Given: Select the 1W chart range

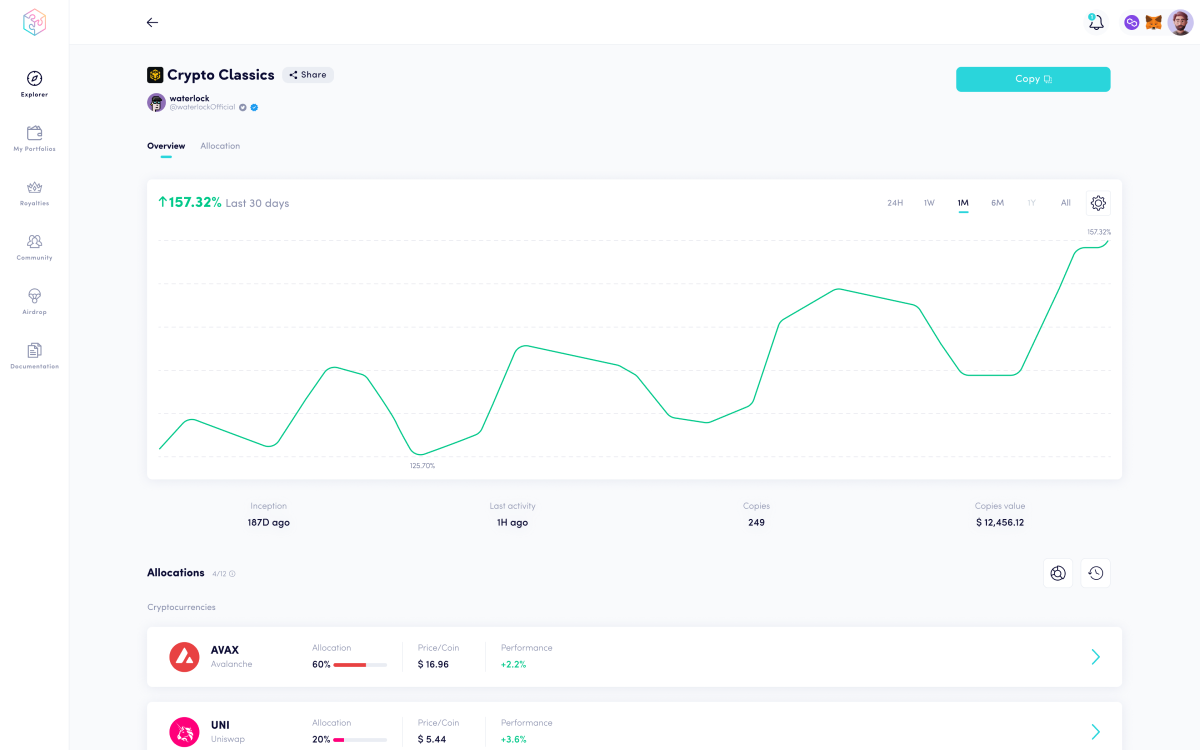Looking at the screenshot, I should coord(929,203).
